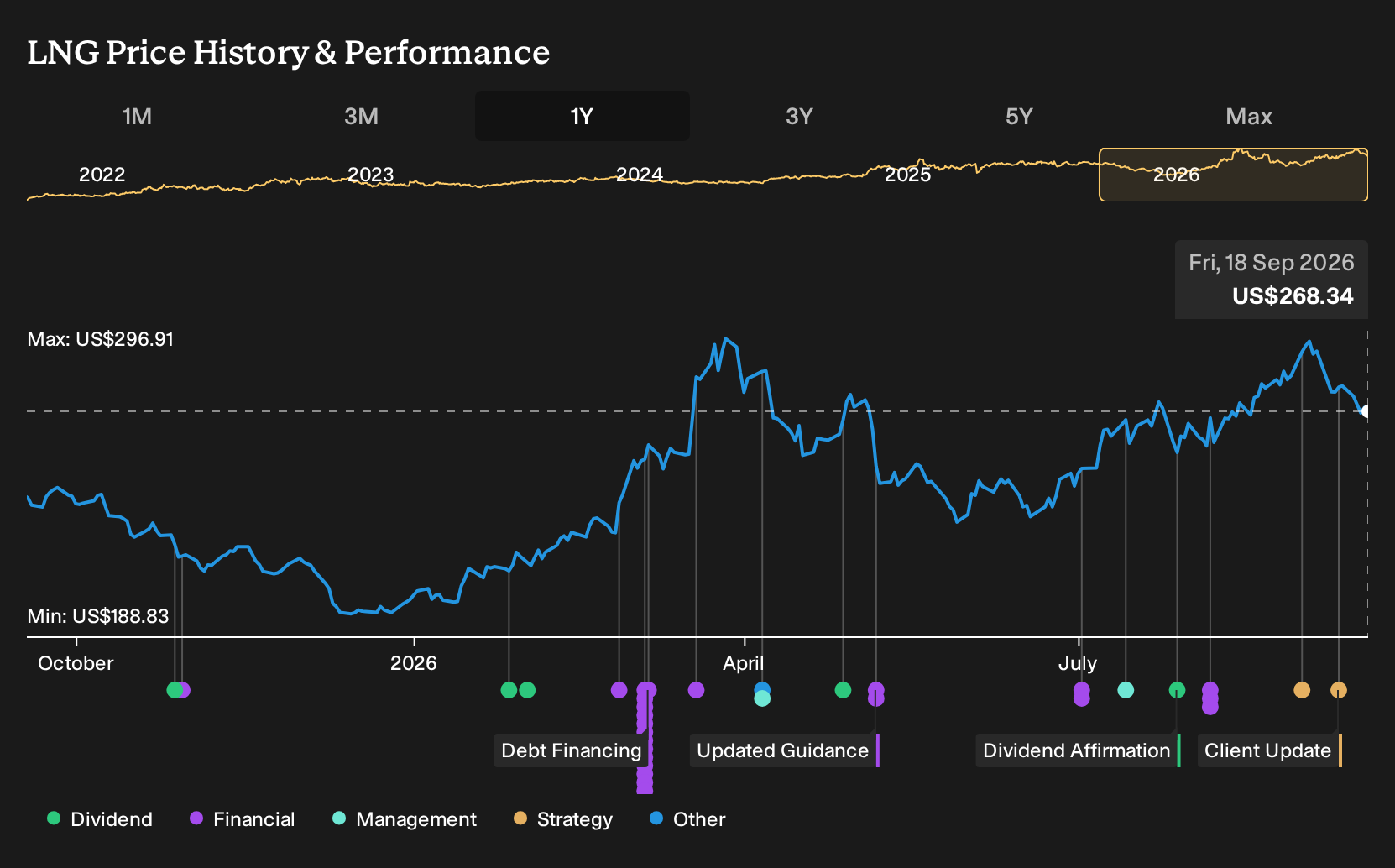The image size is (1395, 868).
Task: Click the July axis label
Action: tap(1078, 663)
